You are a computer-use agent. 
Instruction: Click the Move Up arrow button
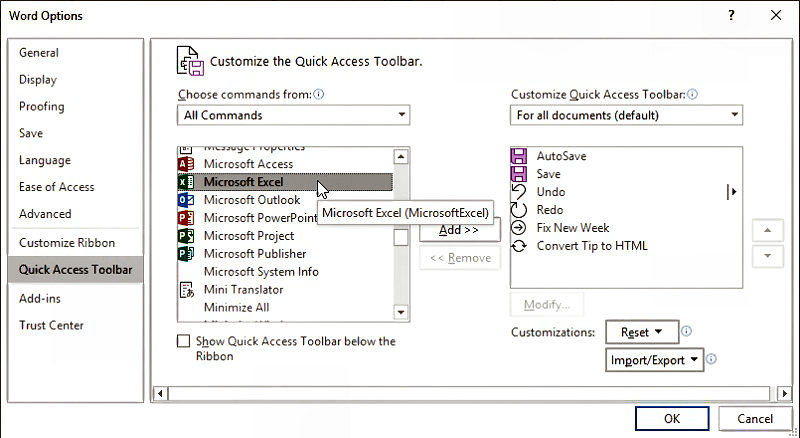[768, 231]
